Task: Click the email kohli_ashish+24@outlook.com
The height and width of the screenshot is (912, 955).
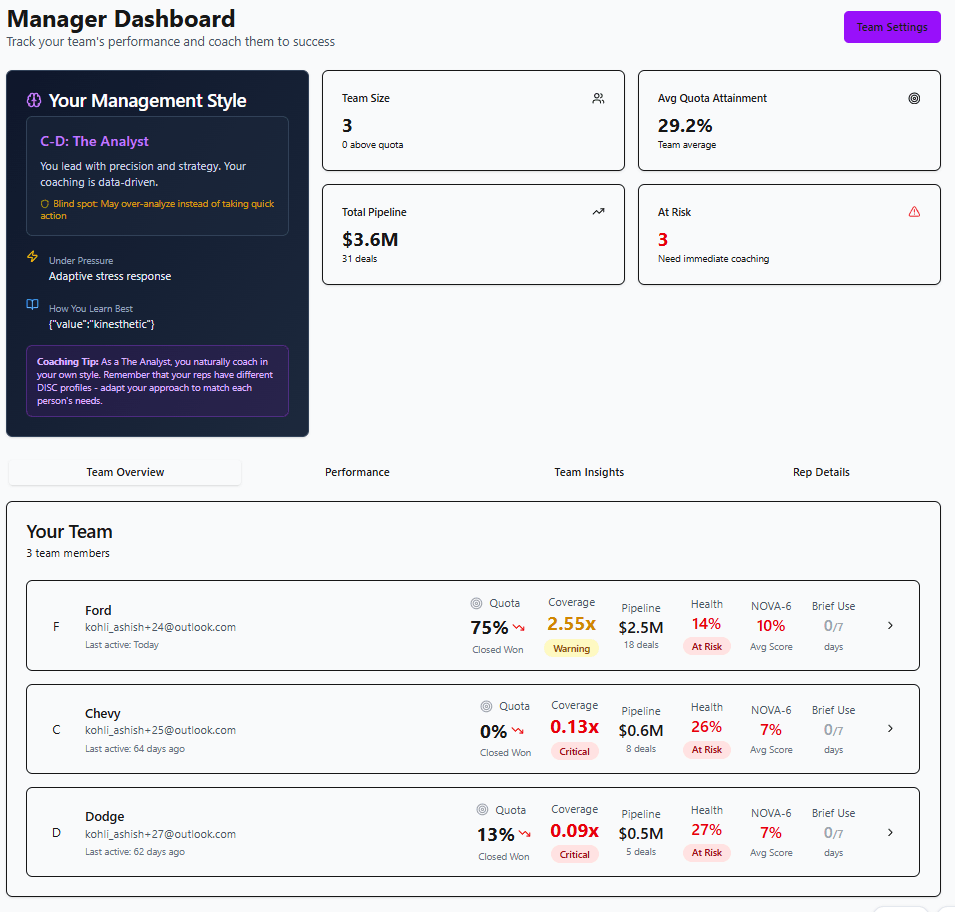Action: click(160, 627)
